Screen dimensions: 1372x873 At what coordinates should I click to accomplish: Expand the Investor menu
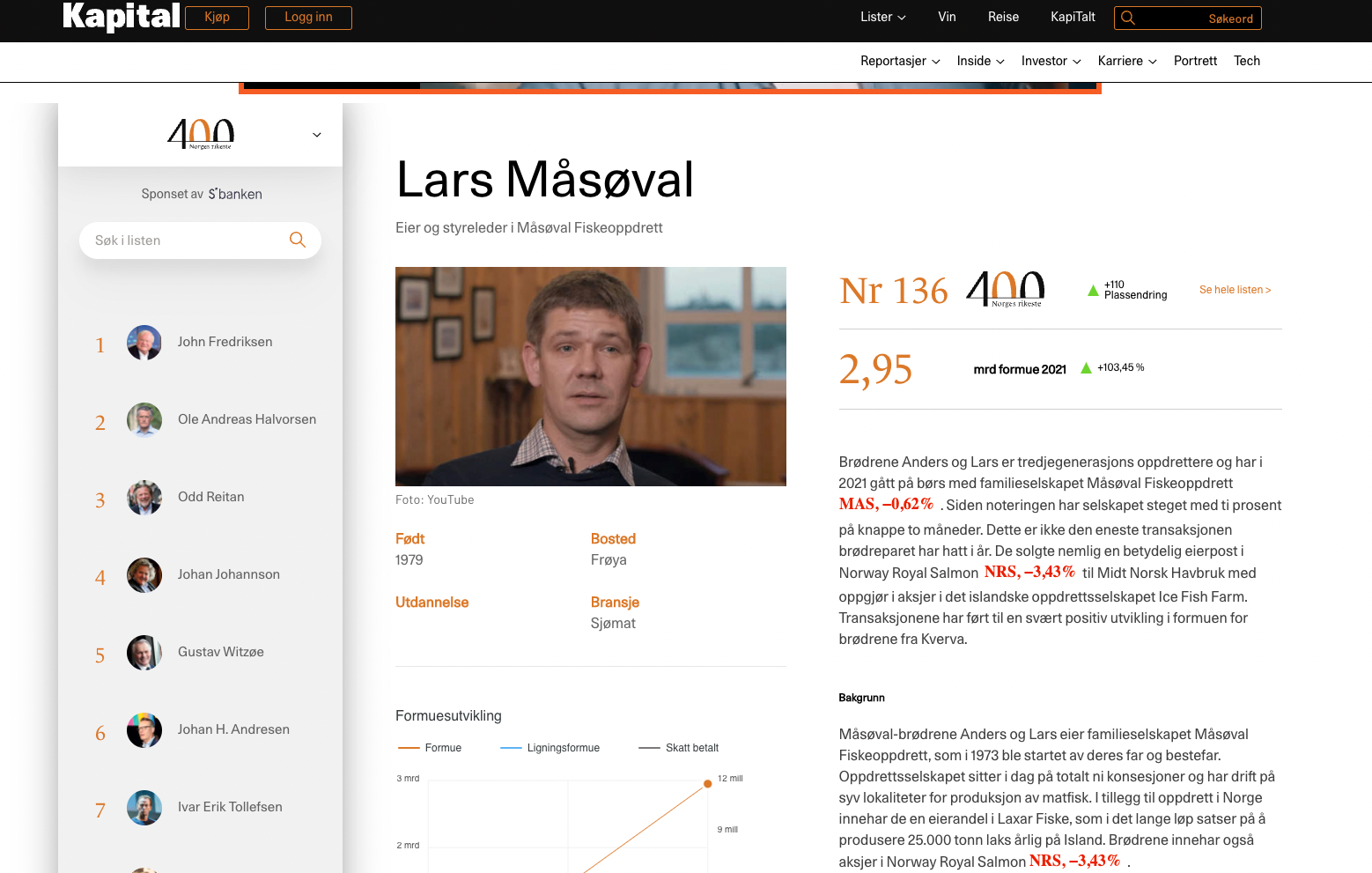pyautogui.click(x=1051, y=61)
